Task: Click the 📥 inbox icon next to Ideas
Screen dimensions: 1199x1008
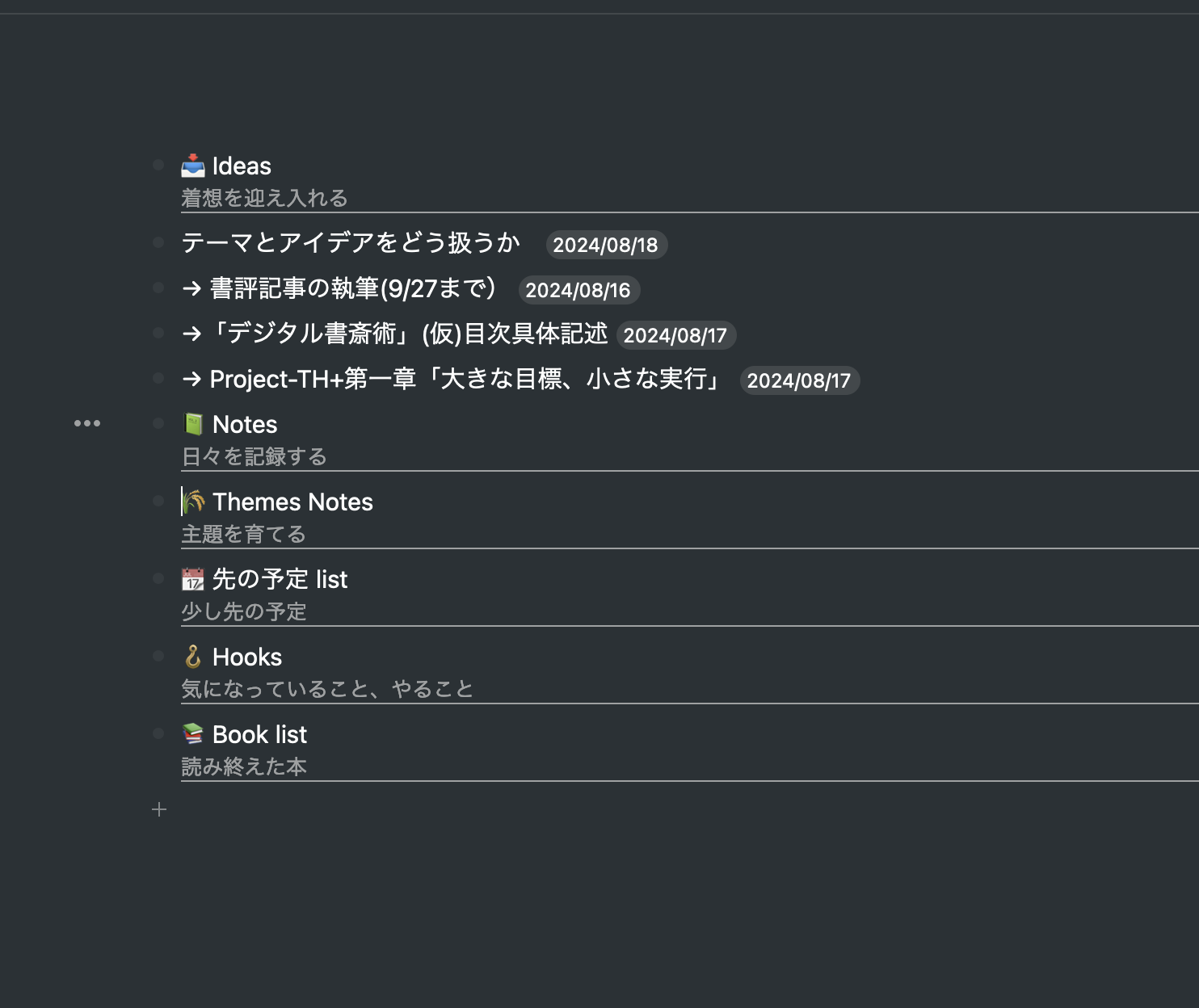Action: [x=191, y=166]
